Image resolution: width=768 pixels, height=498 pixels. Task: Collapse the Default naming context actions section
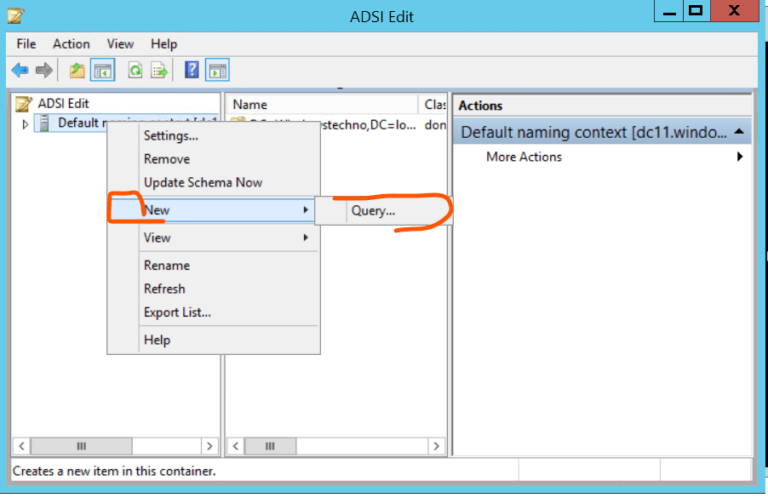click(x=739, y=132)
